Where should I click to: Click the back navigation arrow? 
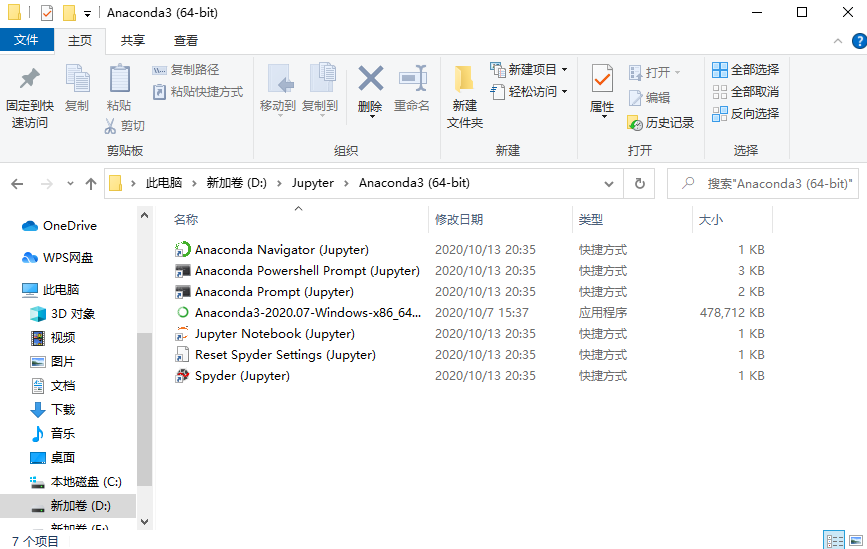pos(17,184)
